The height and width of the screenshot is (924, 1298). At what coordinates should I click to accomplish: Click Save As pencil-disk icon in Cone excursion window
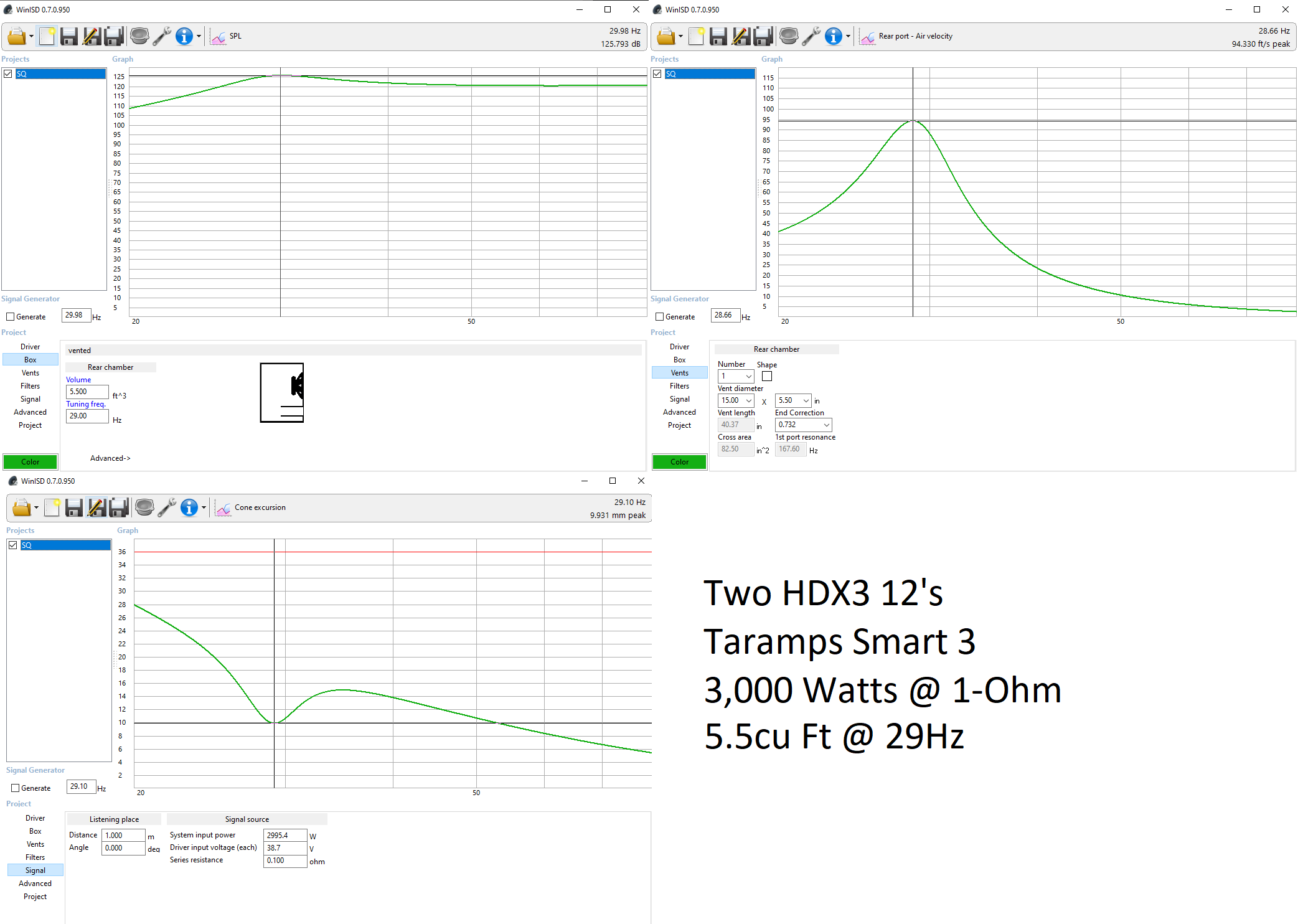[x=96, y=507]
